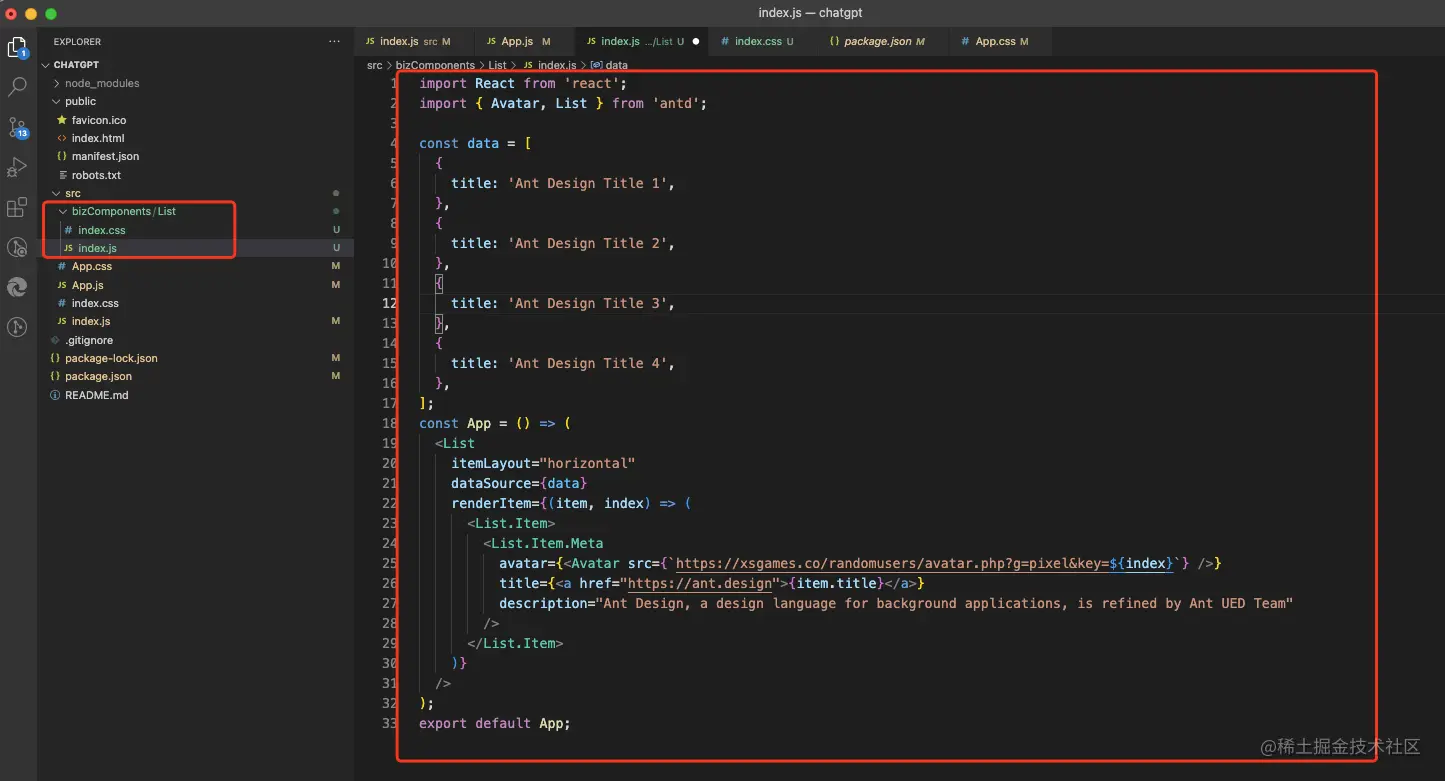Open index.css listed just below App.js

click(95, 303)
